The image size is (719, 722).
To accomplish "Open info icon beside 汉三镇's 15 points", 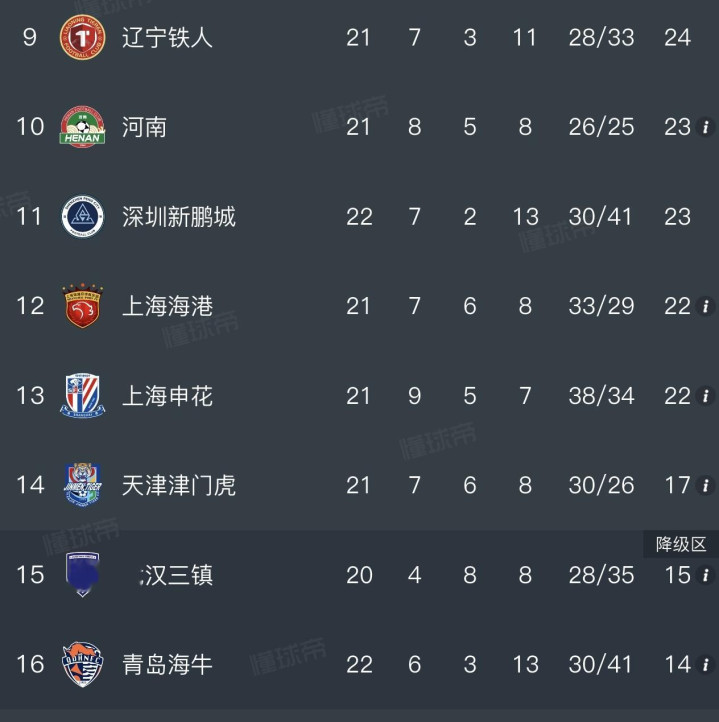I will tap(705, 575).
